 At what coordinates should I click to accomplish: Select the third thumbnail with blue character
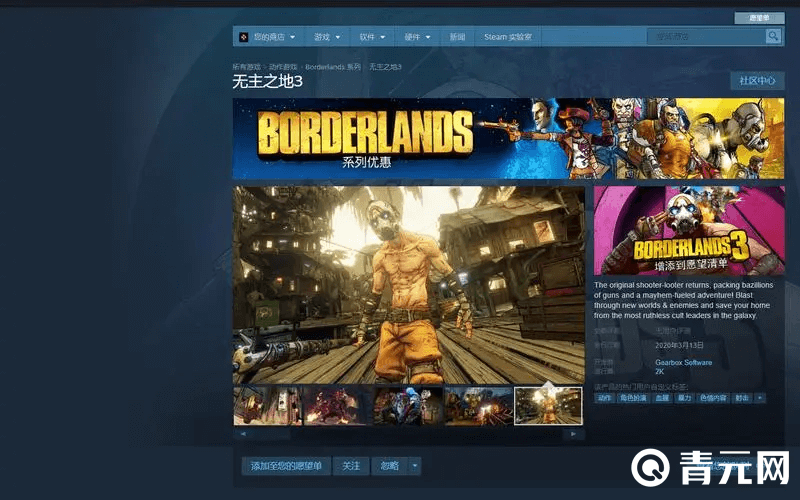[407, 406]
